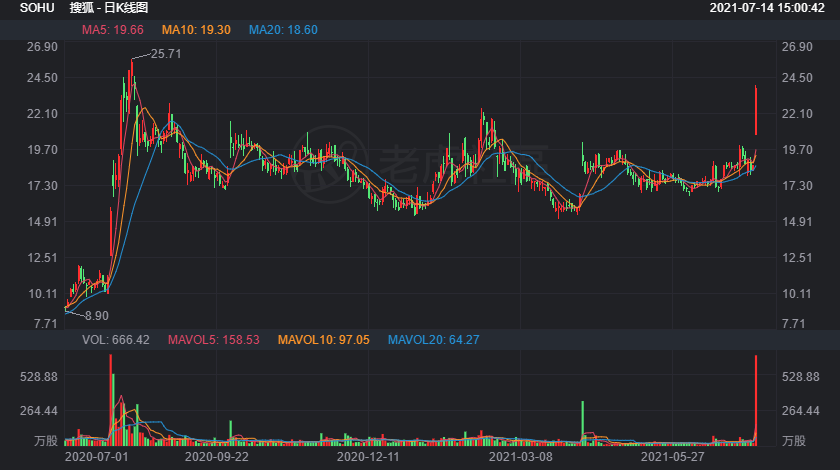840x470 pixels.
Task: Click the left volume axis 264.44 label
Action: click(x=39, y=411)
